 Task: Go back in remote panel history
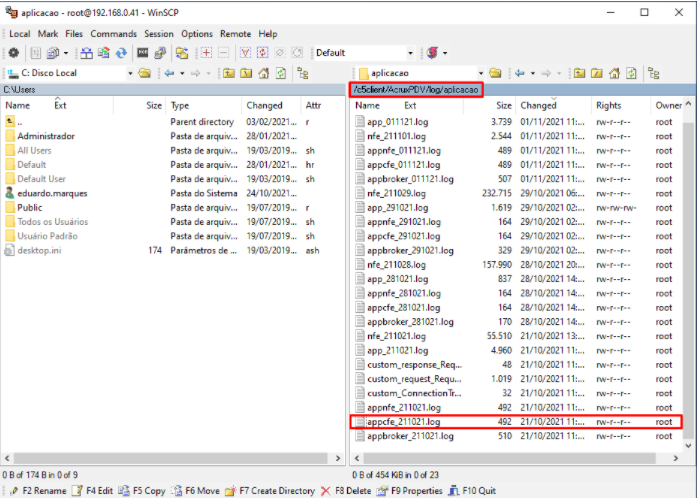click(520, 73)
